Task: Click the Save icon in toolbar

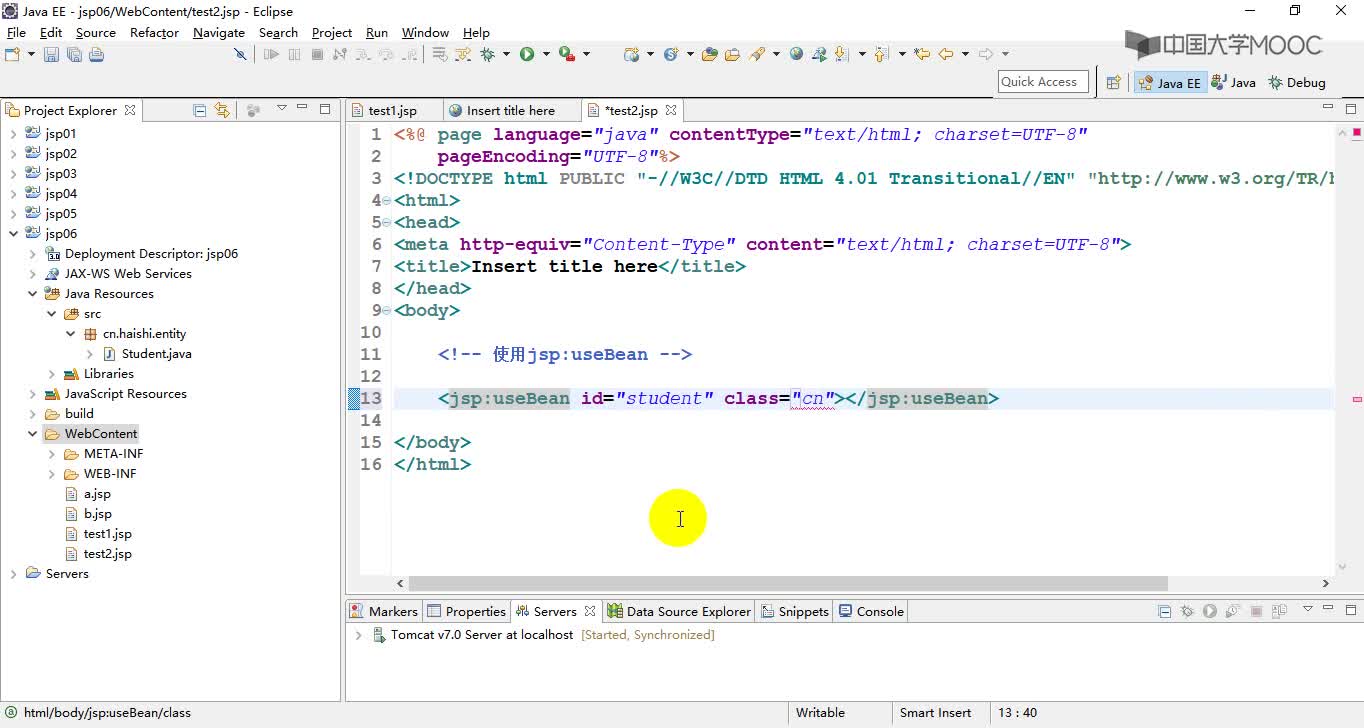Action: 51,54
